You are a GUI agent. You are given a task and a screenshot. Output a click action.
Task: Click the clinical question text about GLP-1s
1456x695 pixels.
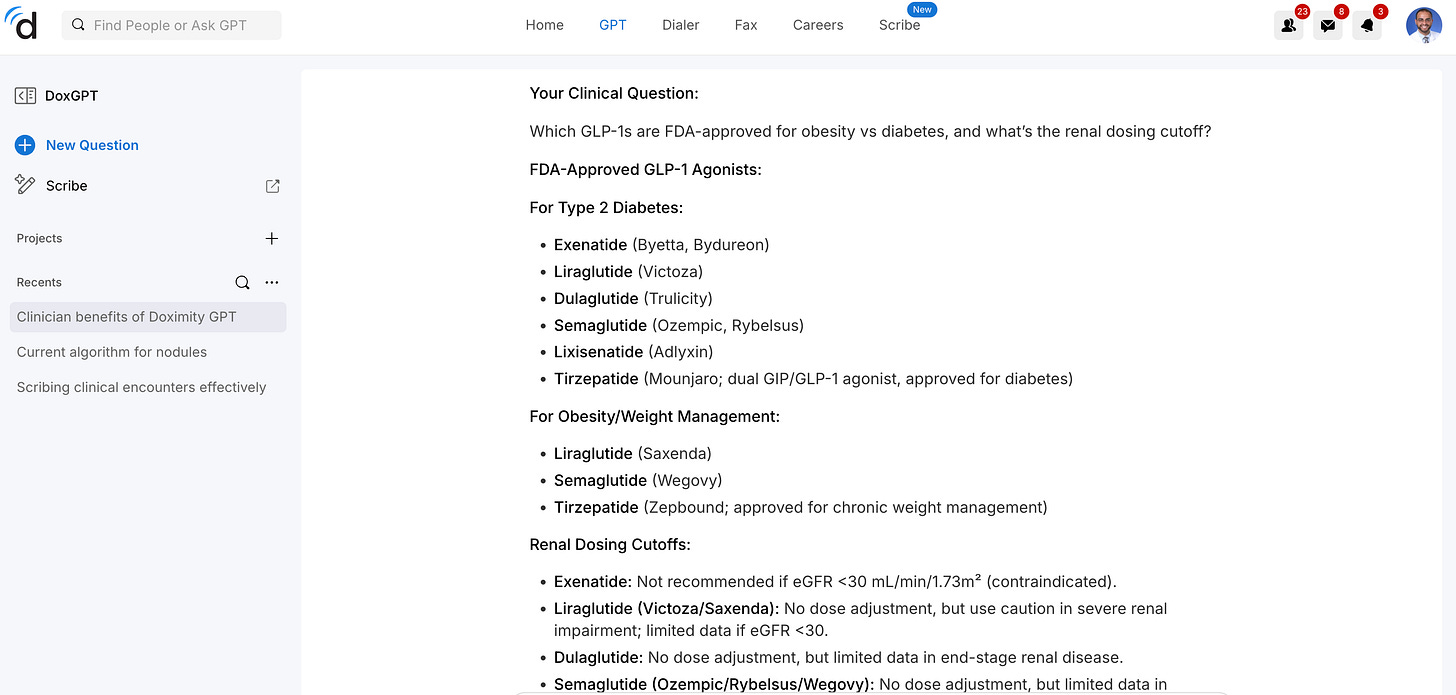coord(870,132)
